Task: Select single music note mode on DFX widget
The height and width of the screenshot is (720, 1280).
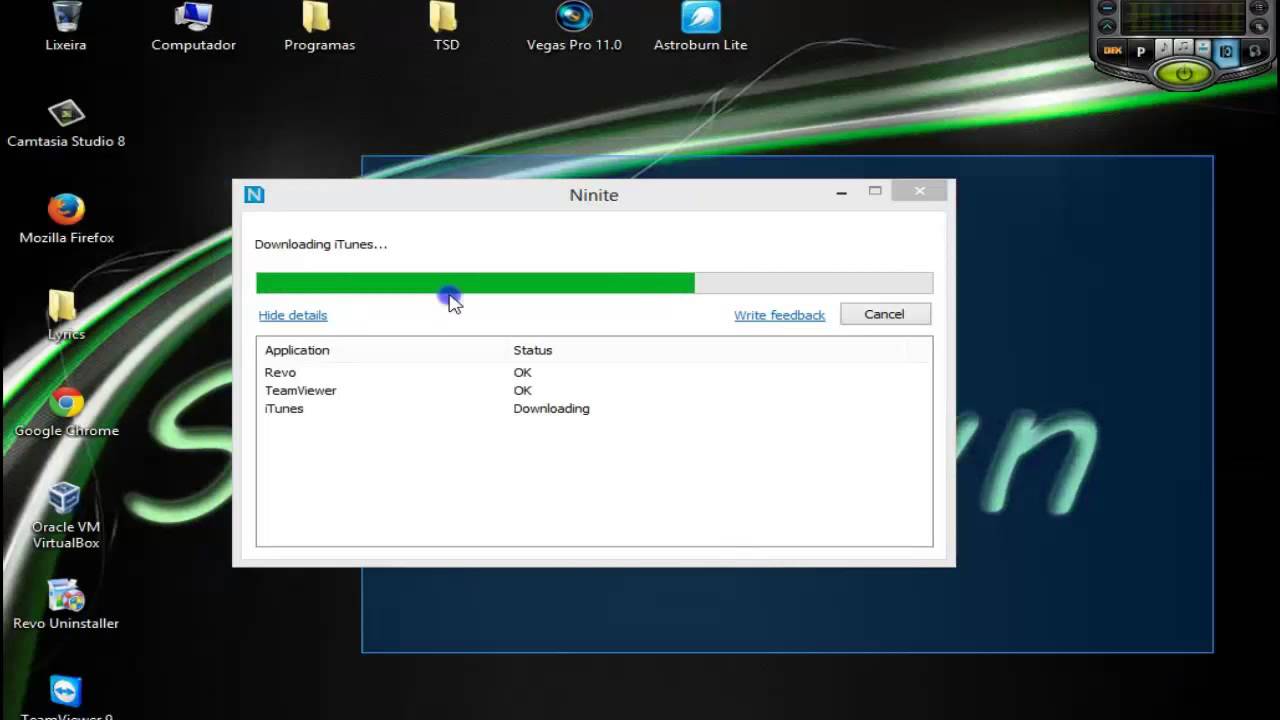Action: tap(1164, 48)
